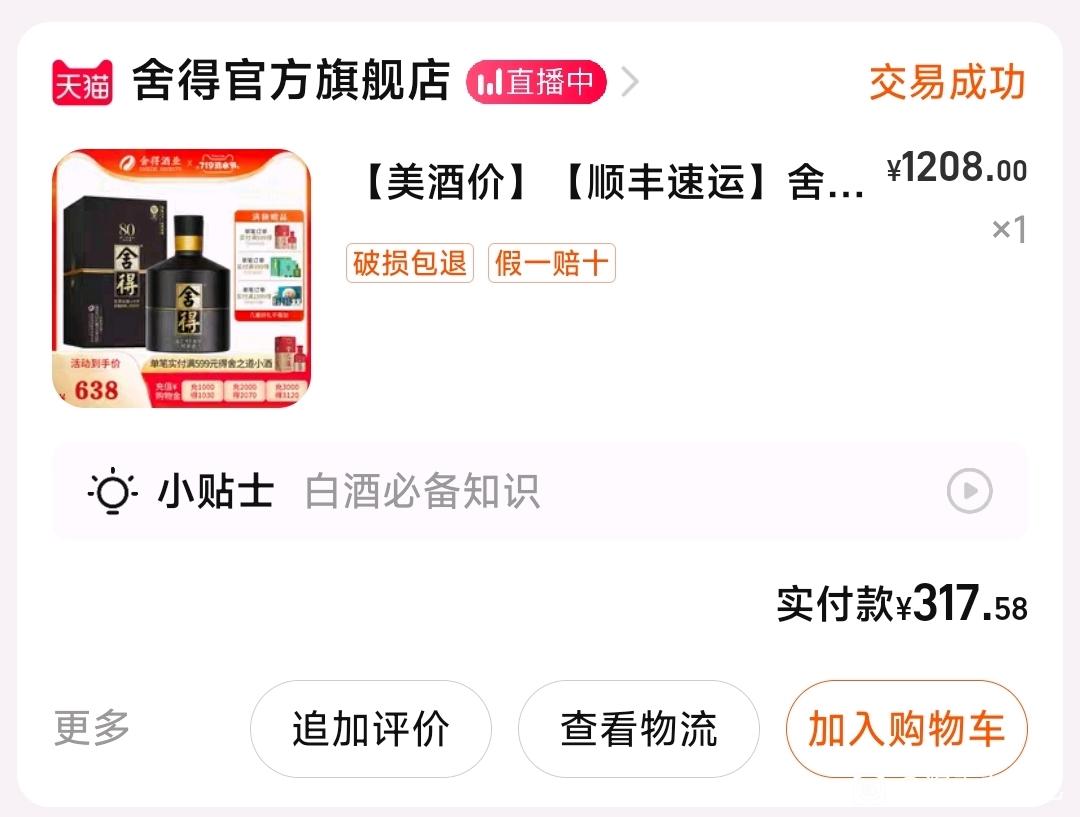1080x817 pixels.
Task: Open 白酒必备知识 knowledge tip
Action: point(422,491)
